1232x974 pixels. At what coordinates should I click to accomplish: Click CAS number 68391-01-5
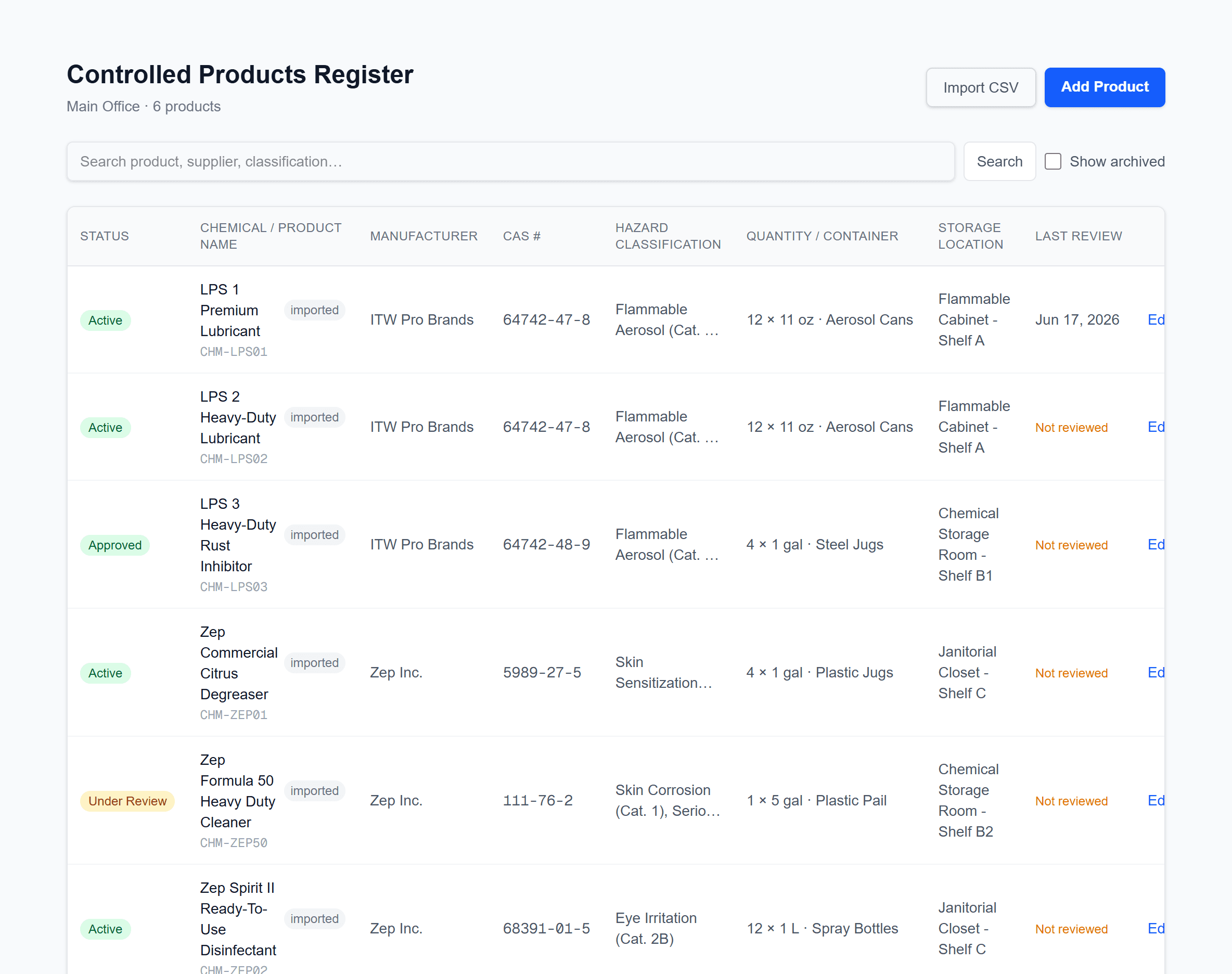(546, 929)
